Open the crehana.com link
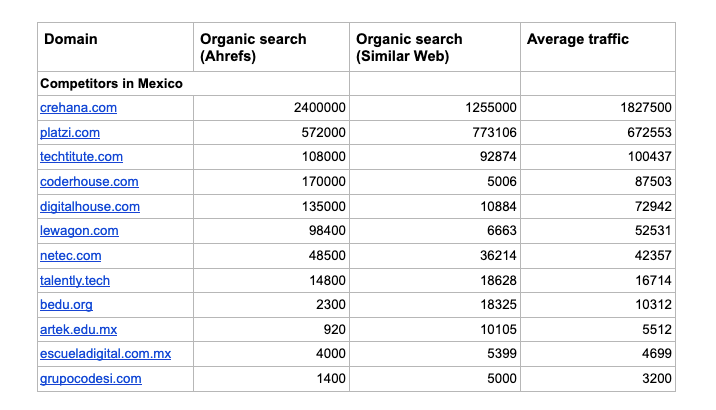 pos(77,108)
